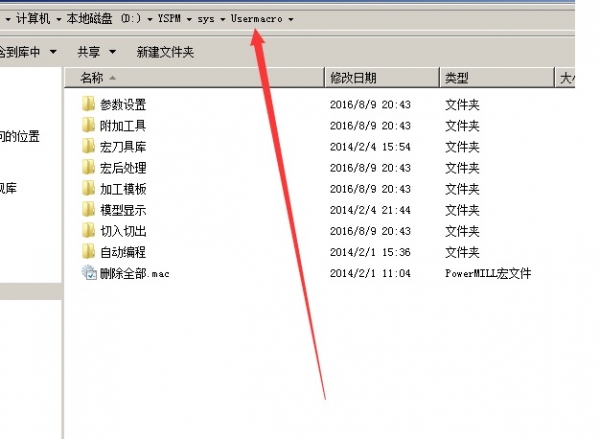600x439 pixels.
Task: Click the PowerMILL宏文件 type cell
Action: [x=488, y=273]
